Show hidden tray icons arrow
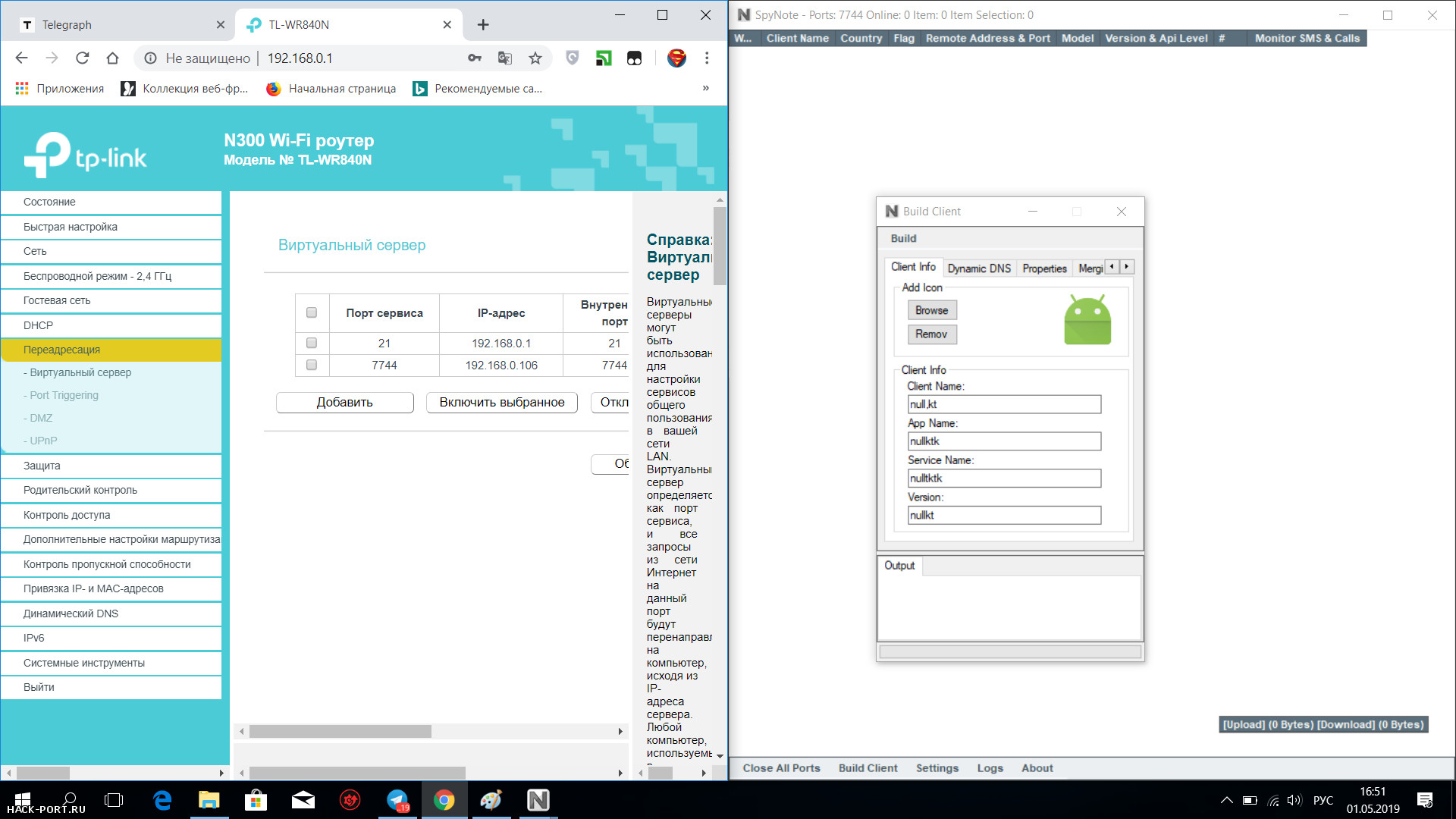1456x819 pixels. pyautogui.click(x=1226, y=800)
